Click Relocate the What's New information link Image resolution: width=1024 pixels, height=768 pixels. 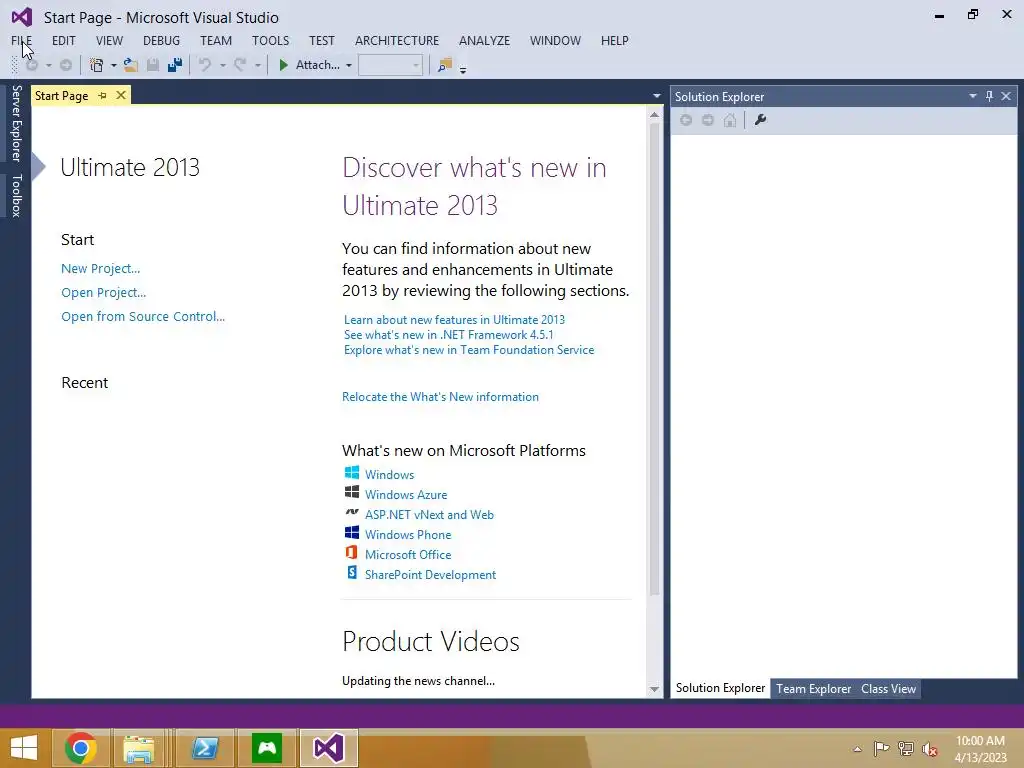pos(440,396)
